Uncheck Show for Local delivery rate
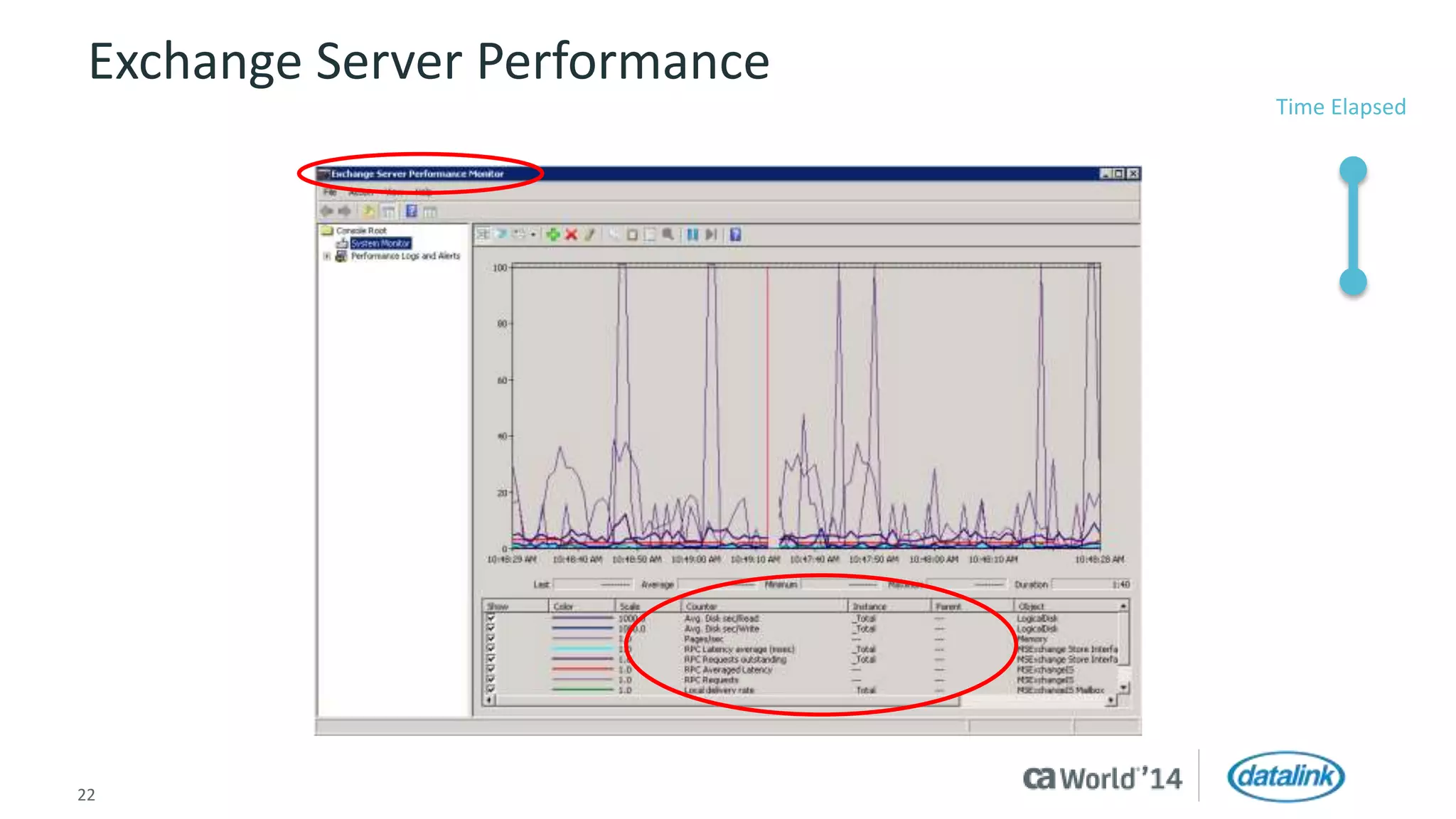 tap(491, 689)
